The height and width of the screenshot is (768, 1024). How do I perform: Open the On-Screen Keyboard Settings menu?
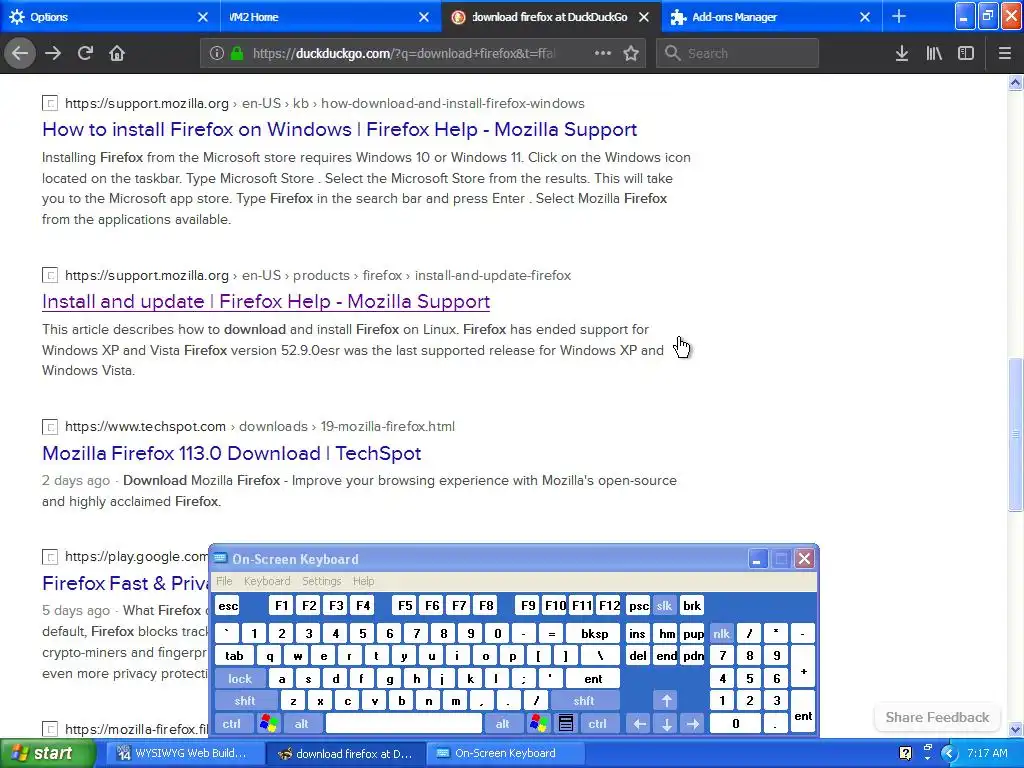321,581
